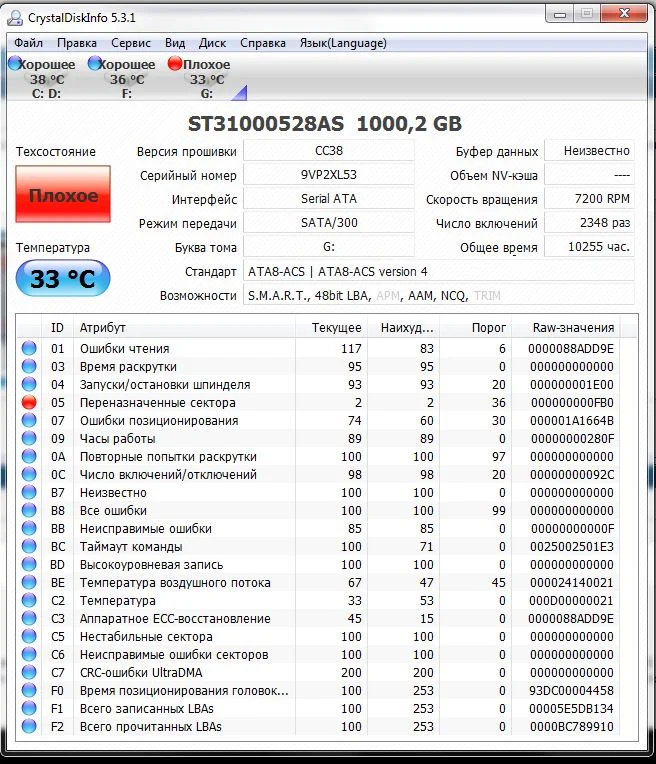The width and height of the screenshot is (656, 764).
Task: Click the interface field Serial ATA
Action: pos(329,198)
